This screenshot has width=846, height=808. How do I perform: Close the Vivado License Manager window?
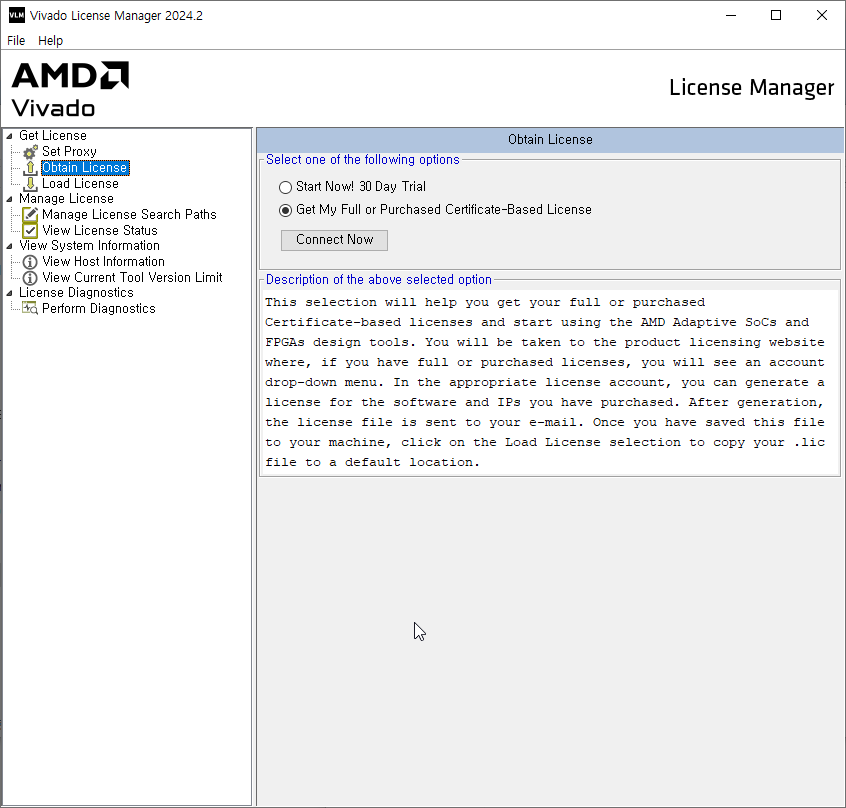[822, 15]
